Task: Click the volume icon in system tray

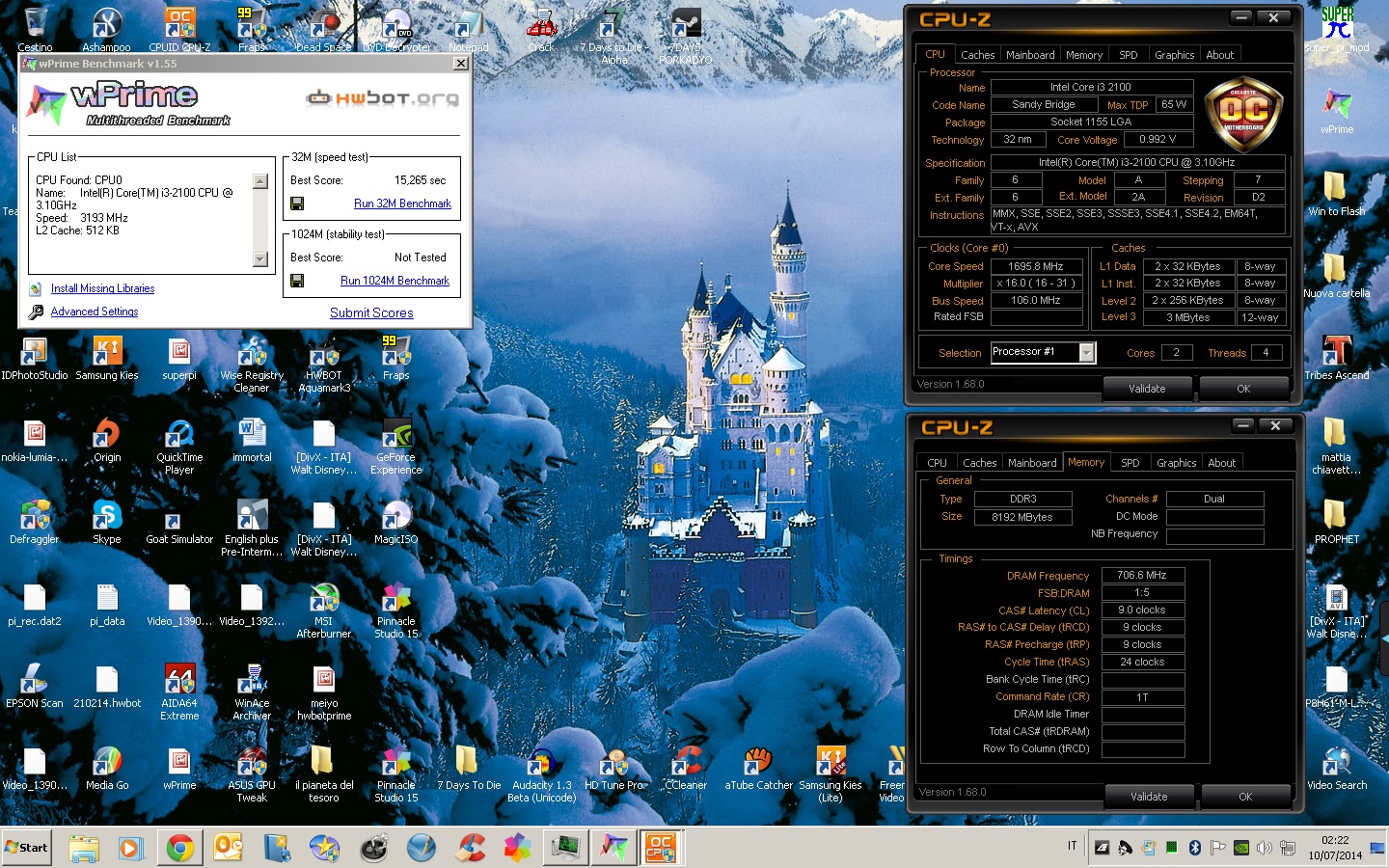Action: coord(1265,848)
